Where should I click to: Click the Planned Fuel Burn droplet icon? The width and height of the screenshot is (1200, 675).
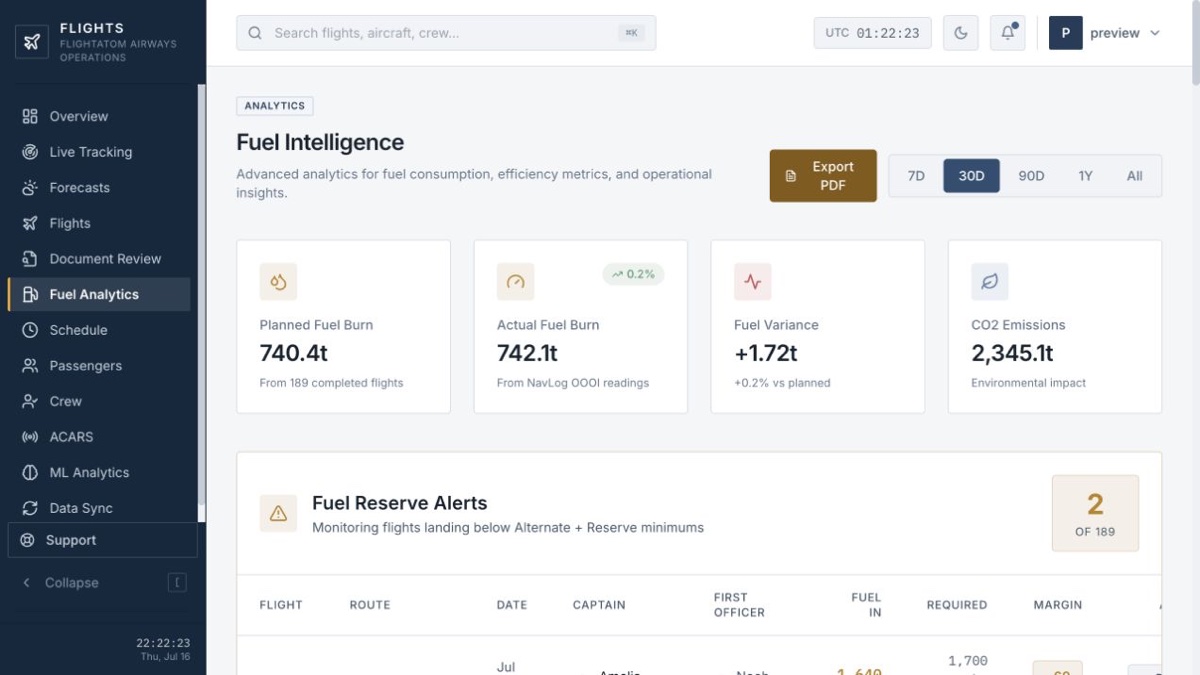tap(278, 282)
